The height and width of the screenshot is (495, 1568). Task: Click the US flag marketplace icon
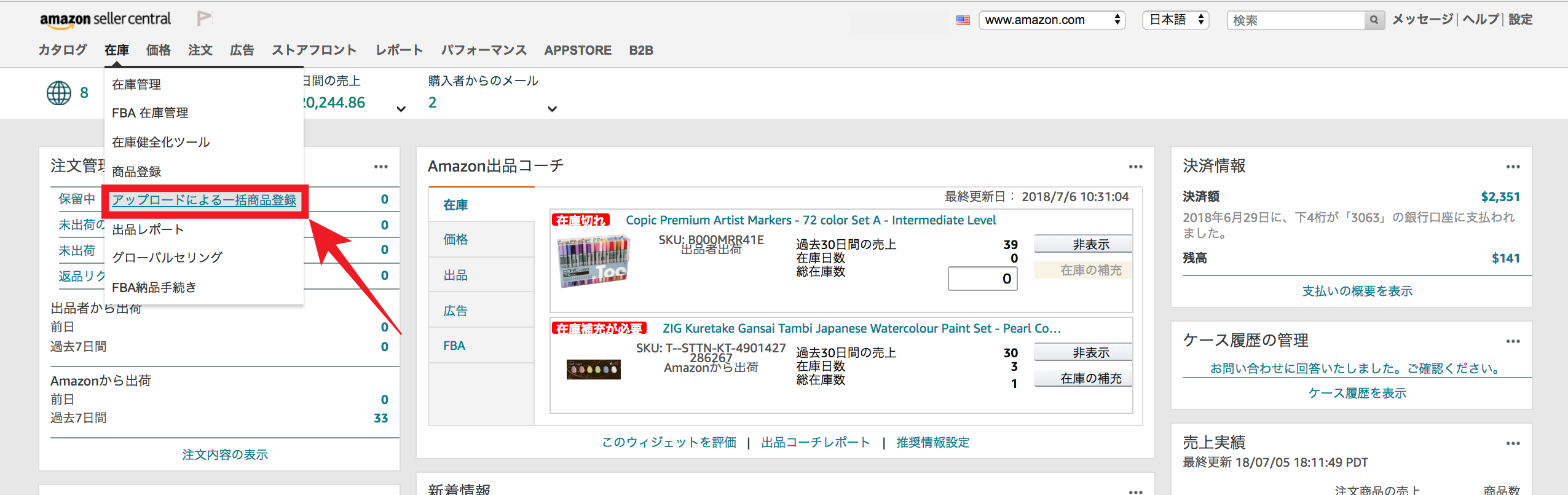(x=963, y=20)
